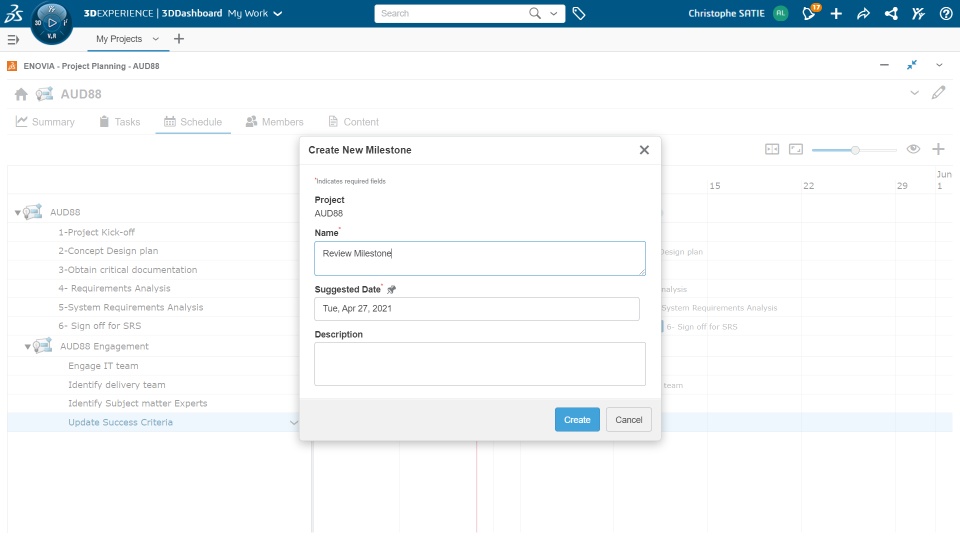Image resolution: width=960 pixels, height=540 pixels.
Task: Open the Update Success Criteria row chevron
Action: 293,422
